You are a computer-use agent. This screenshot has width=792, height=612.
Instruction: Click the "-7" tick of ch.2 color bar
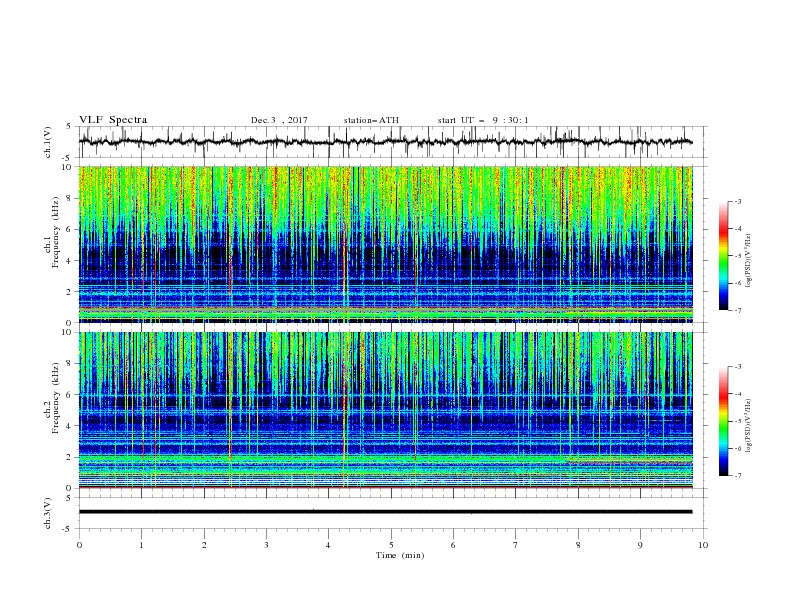(737, 476)
